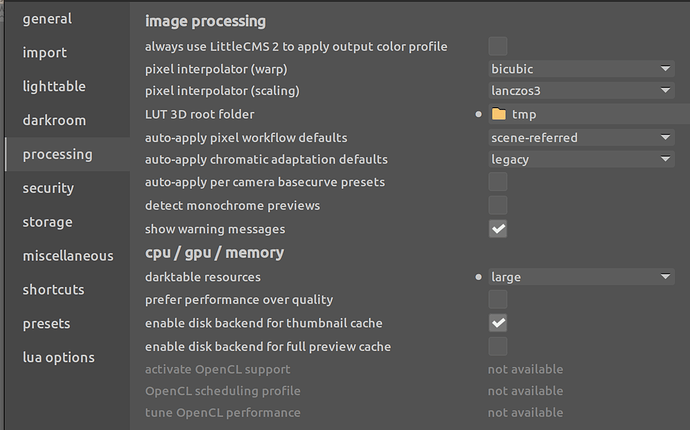This screenshot has width=690, height=430.
Task: Switch to the general tab
Action: click(48, 19)
